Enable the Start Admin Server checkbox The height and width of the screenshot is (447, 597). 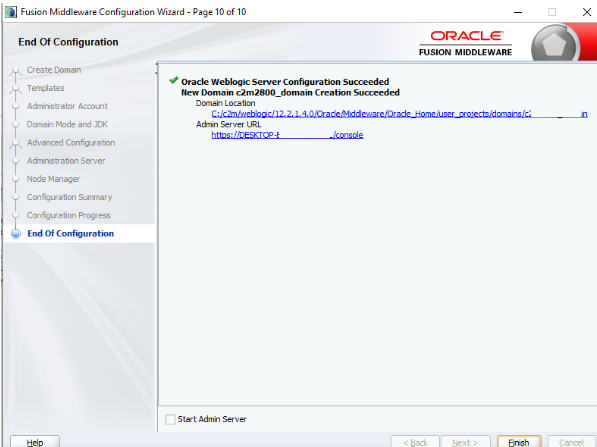click(170, 419)
